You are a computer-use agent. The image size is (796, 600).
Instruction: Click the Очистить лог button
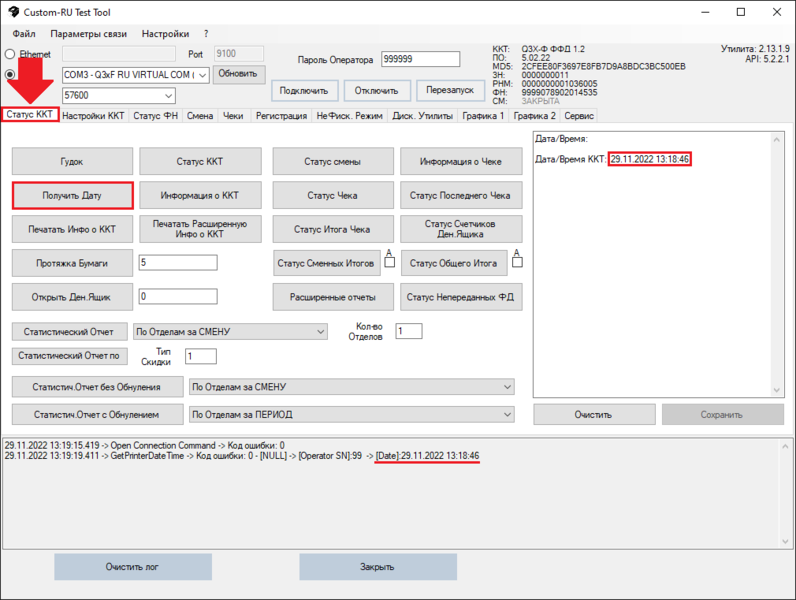point(133,567)
